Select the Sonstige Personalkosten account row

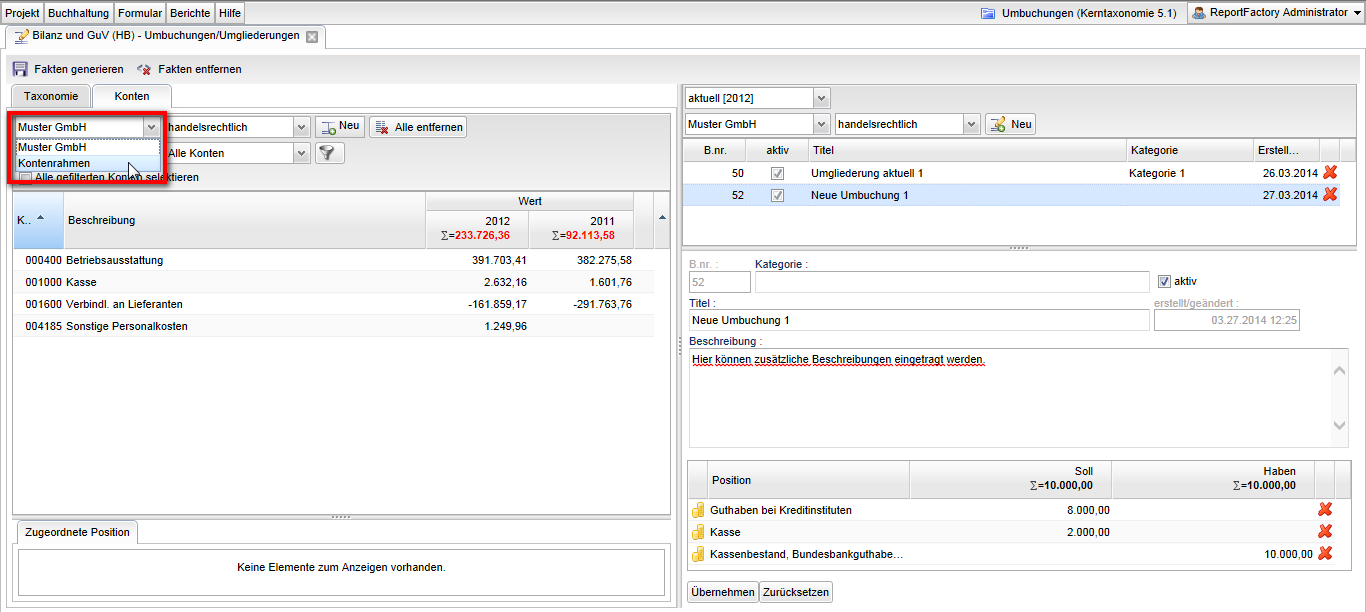tap(334, 326)
